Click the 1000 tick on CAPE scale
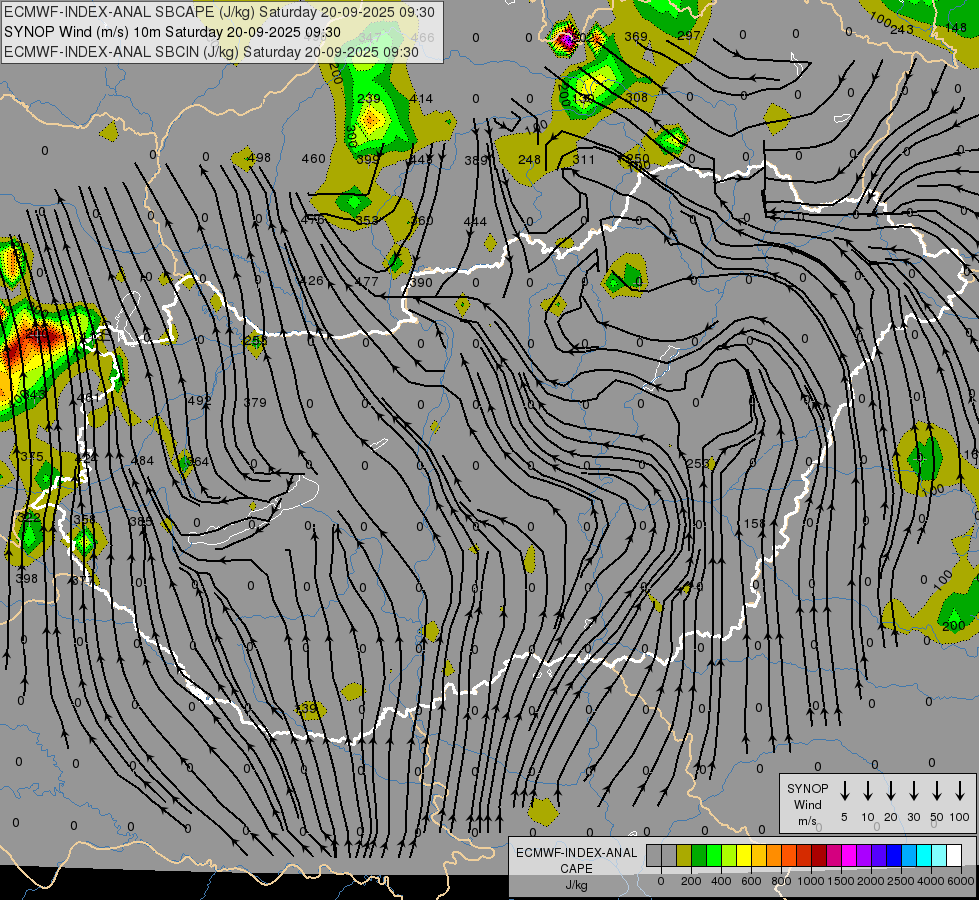This screenshot has width=979, height=900. point(811,881)
